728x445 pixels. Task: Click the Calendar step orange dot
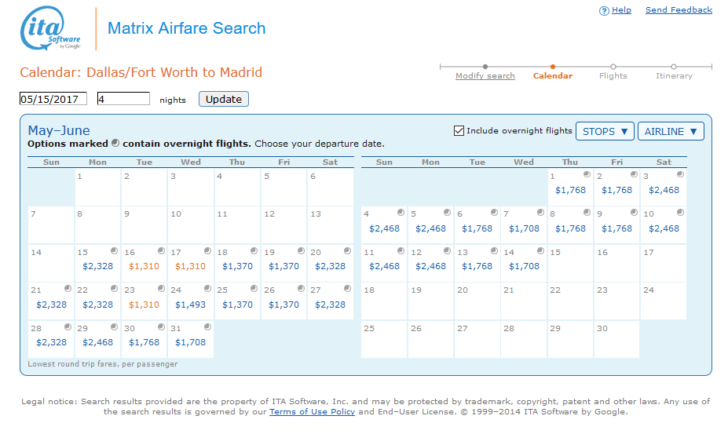[552, 66]
